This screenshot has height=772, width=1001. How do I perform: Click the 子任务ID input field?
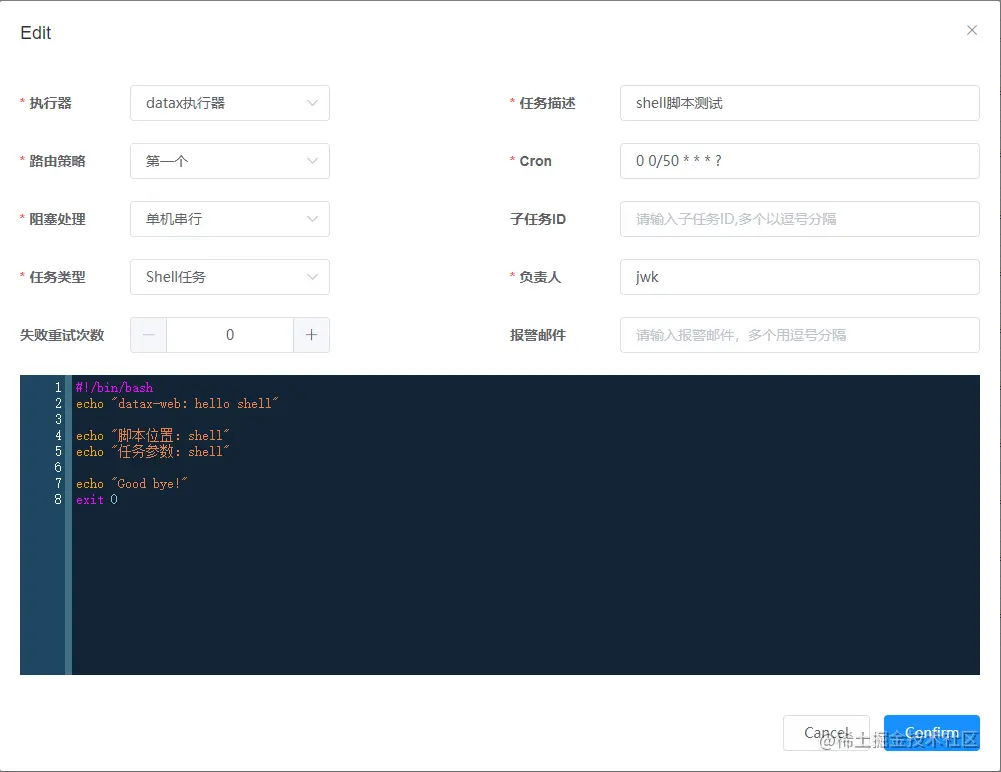(799, 219)
